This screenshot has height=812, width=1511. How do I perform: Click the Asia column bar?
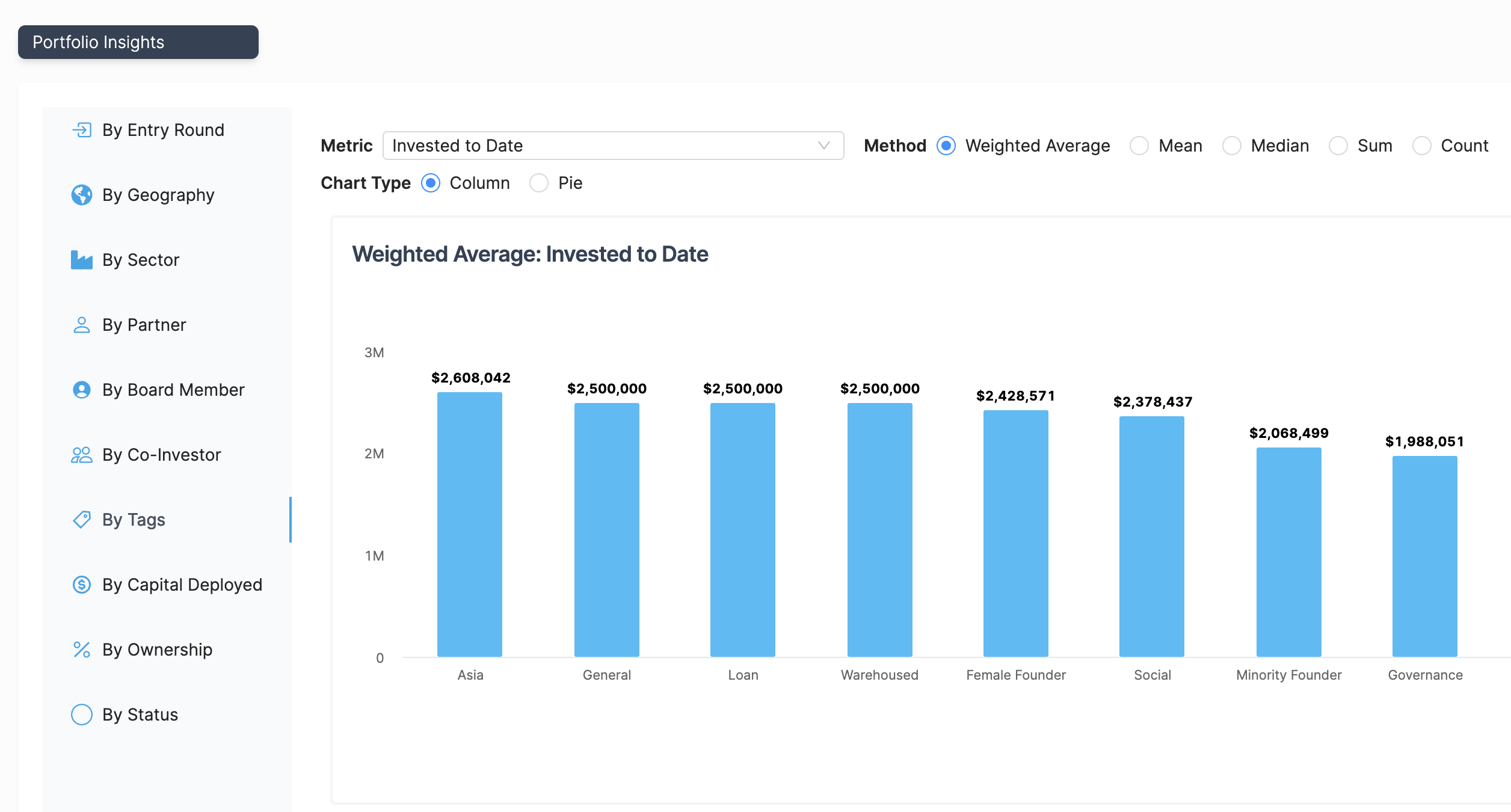tap(470, 524)
